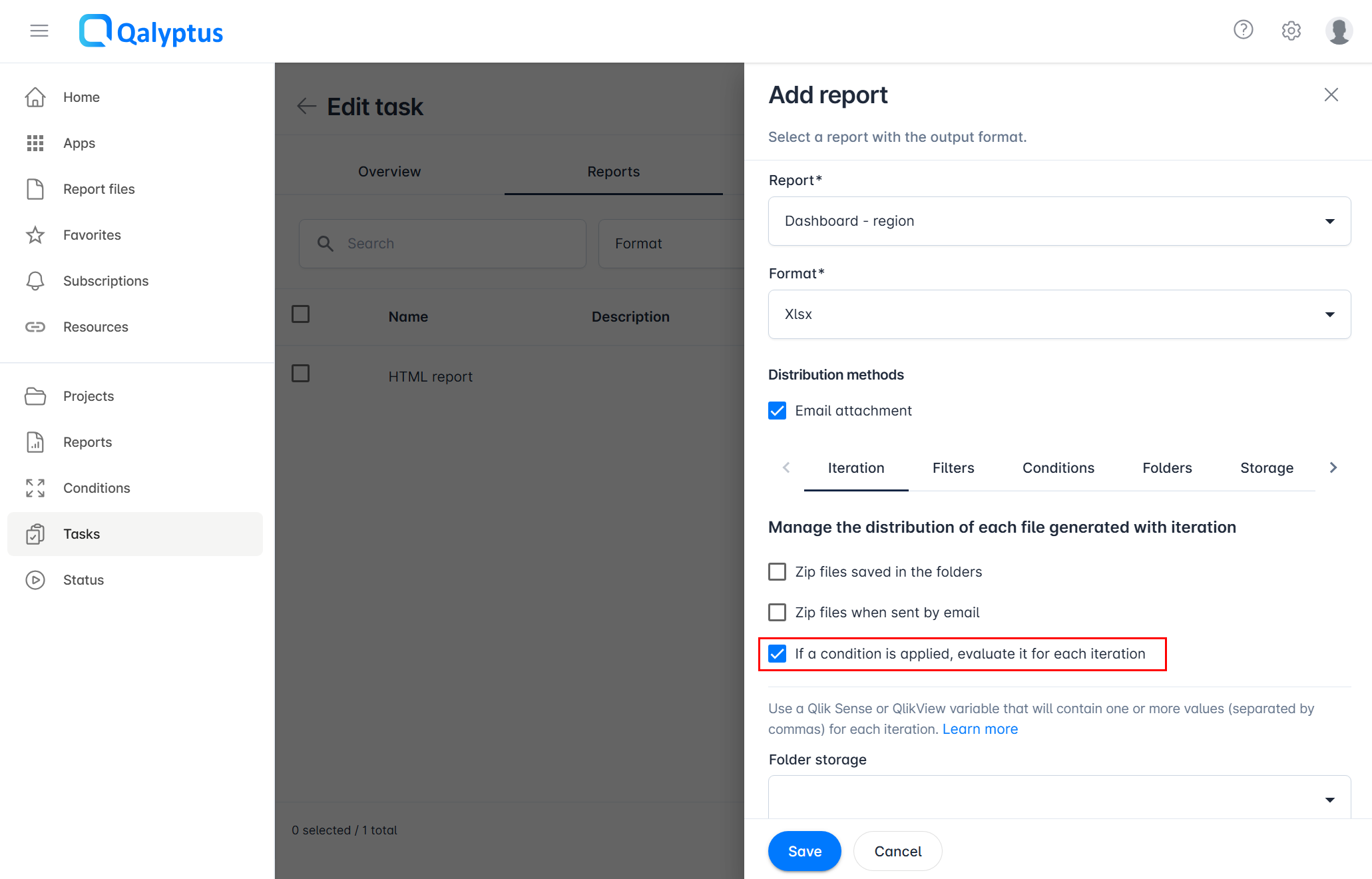Screen dimensions: 1372x879
Task: Switch to the Storage tab
Action: tap(1266, 468)
